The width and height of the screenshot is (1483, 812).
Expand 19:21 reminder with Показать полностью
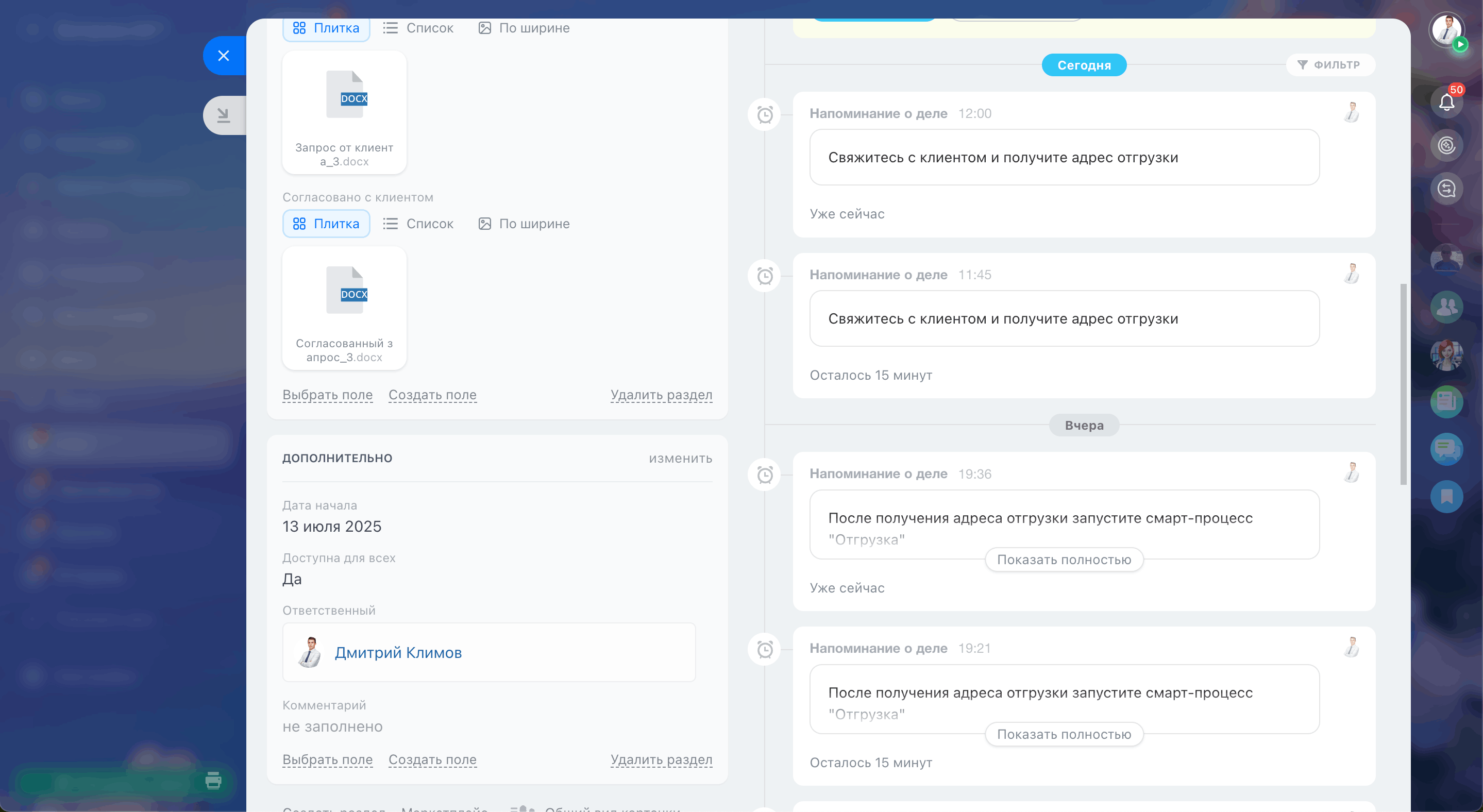click(1064, 734)
